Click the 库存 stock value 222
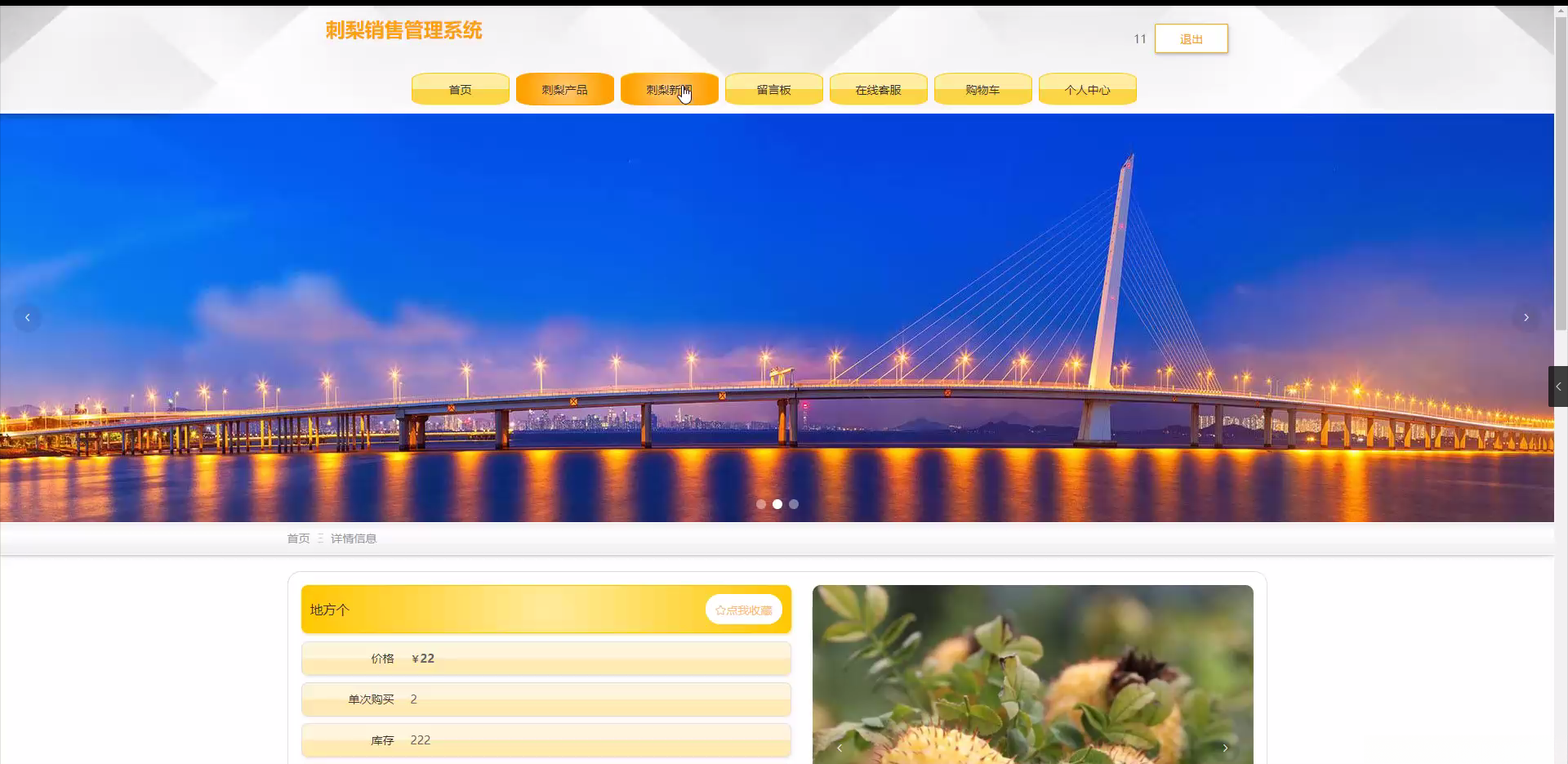1568x764 pixels. 421,740
